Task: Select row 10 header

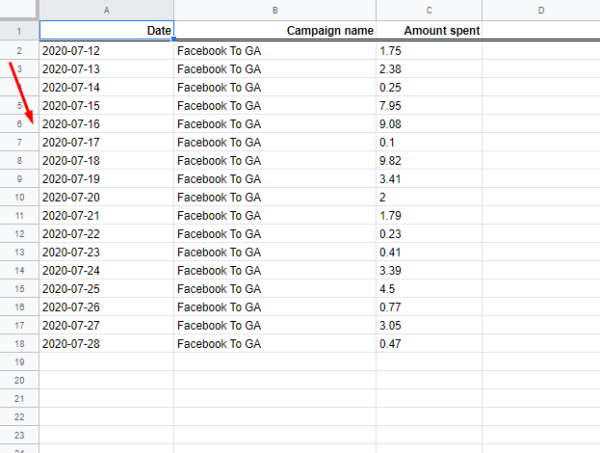Action: [19, 197]
